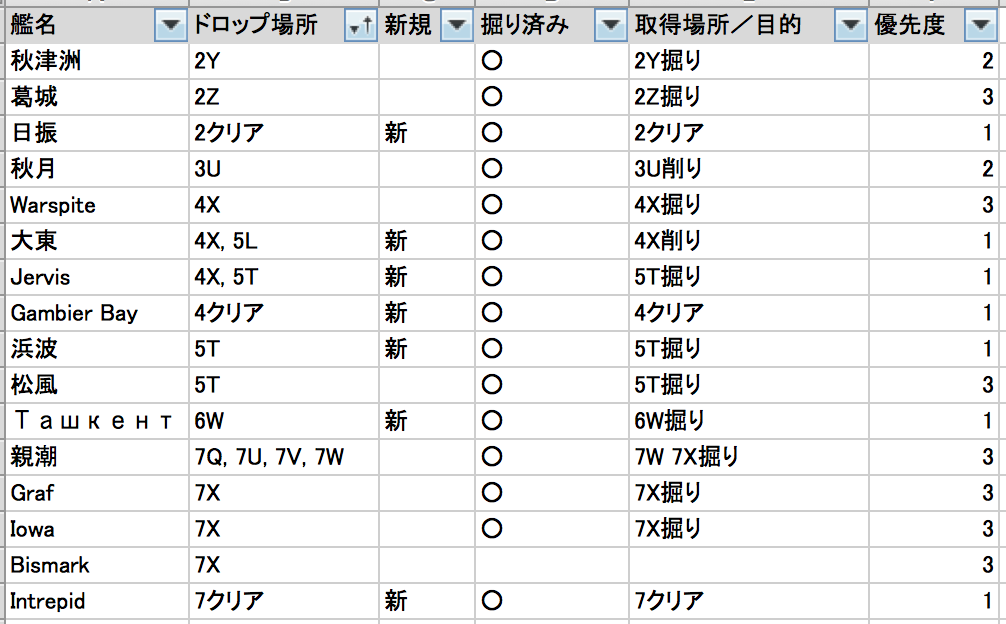The width and height of the screenshot is (1006, 624).
Task: Click priority value in Bismark row
Action: click(x=987, y=565)
